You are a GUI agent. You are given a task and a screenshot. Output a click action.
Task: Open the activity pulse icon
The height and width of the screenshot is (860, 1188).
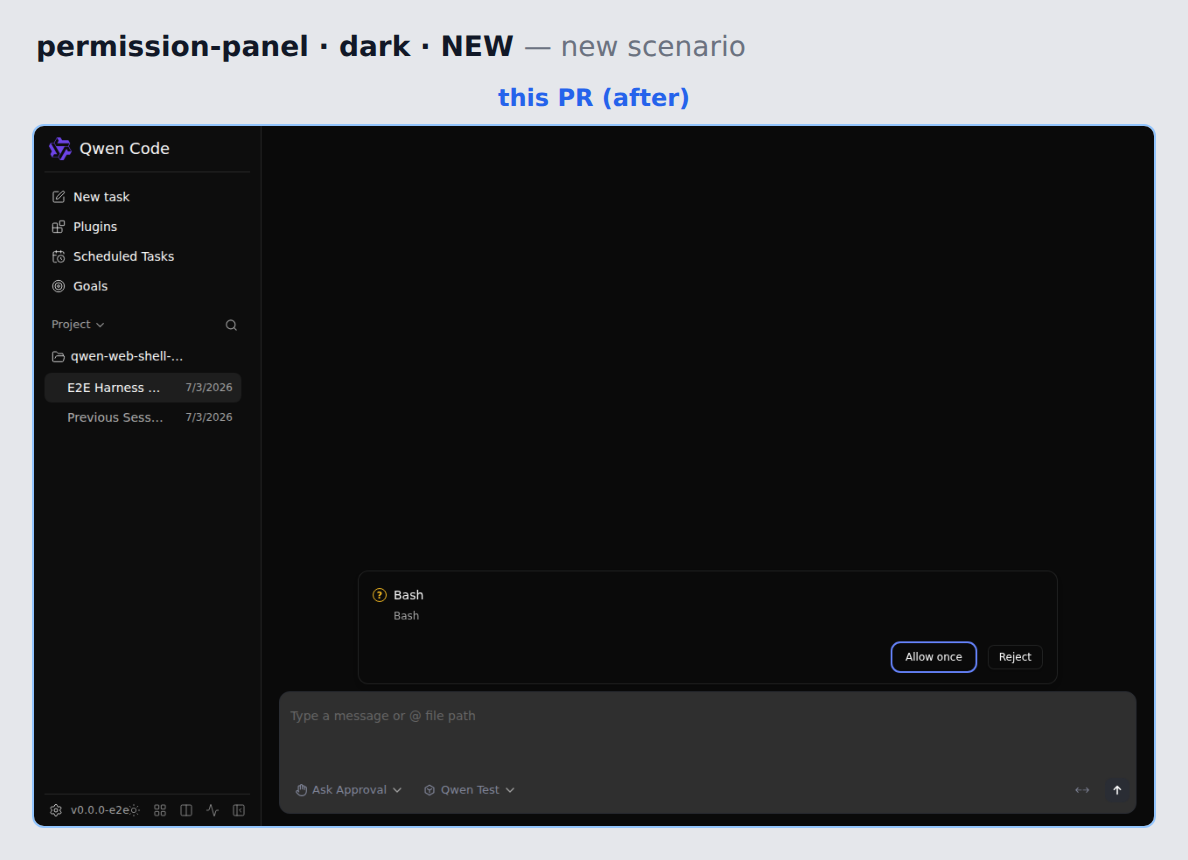tap(213, 811)
